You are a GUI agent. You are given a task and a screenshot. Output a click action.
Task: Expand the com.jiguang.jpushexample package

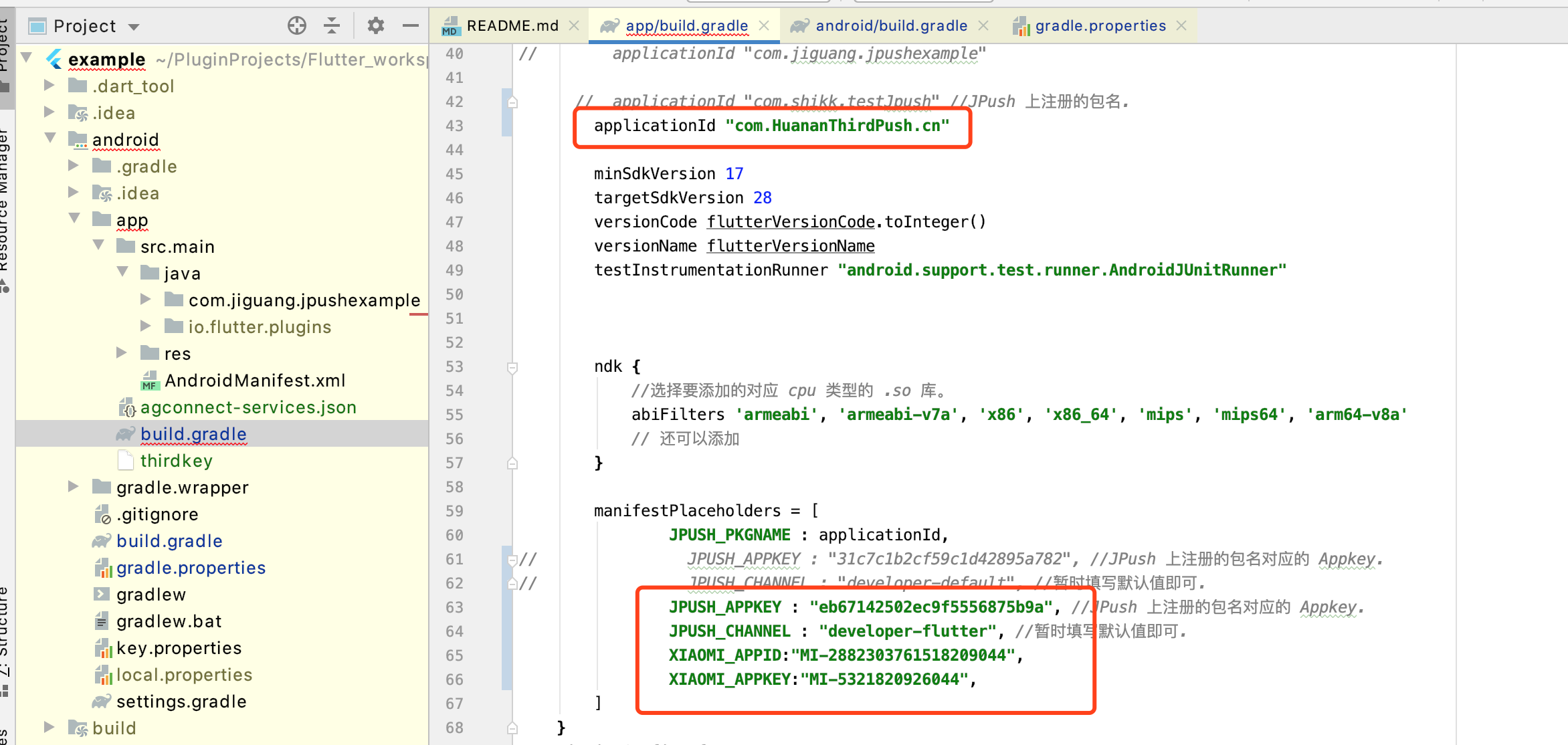(x=145, y=300)
